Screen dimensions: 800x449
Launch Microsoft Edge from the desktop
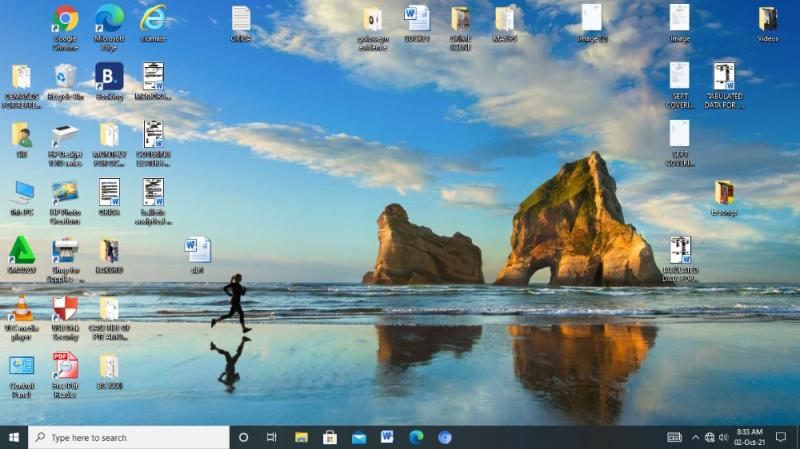[x=109, y=19]
